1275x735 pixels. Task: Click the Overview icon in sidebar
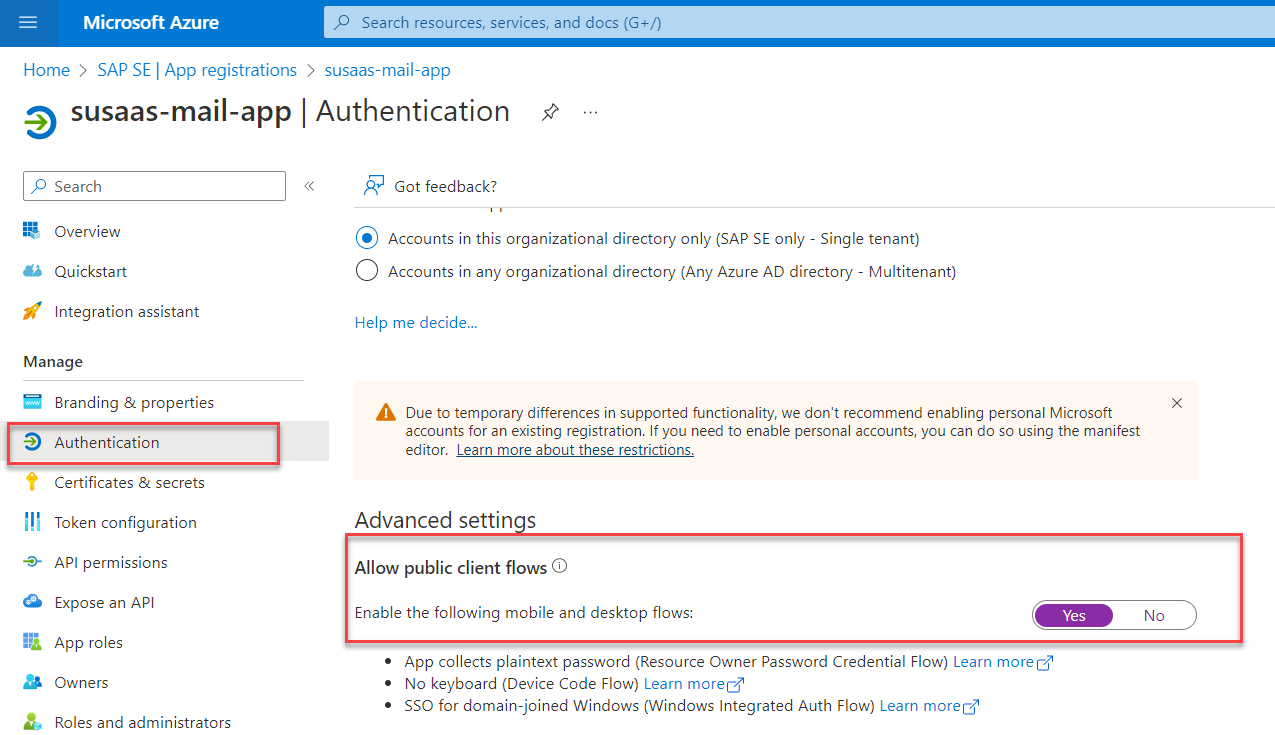click(33, 231)
